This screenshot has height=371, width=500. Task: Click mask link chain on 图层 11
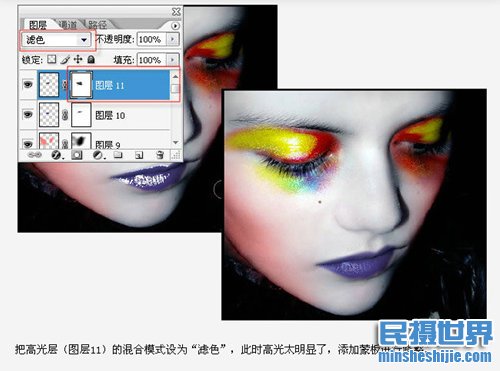[65, 85]
